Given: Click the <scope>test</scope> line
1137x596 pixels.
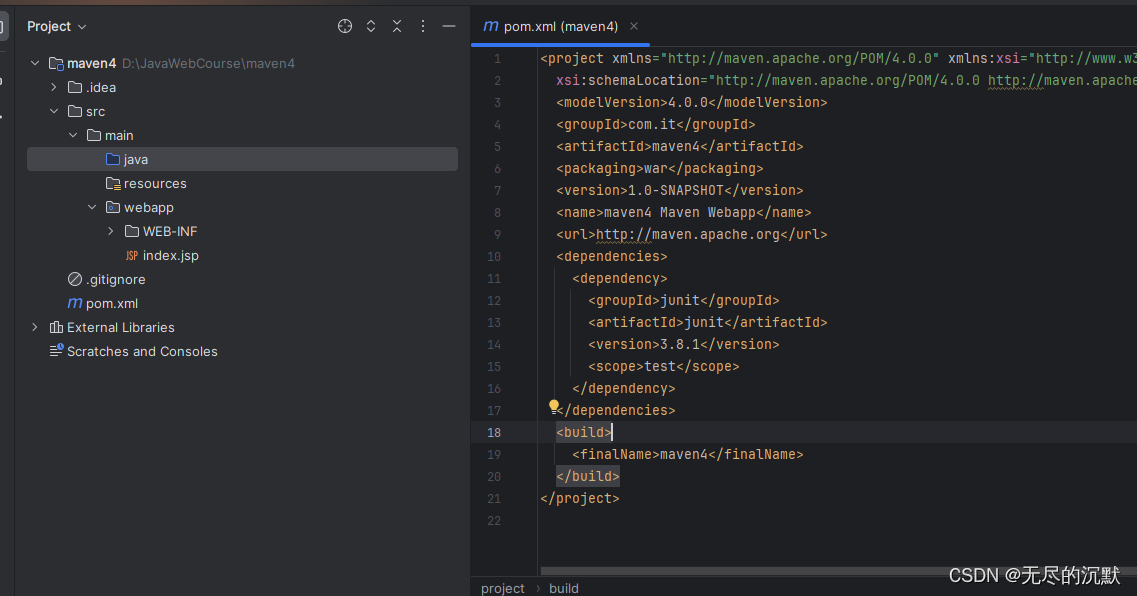Looking at the screenshot, I should 663,366.
